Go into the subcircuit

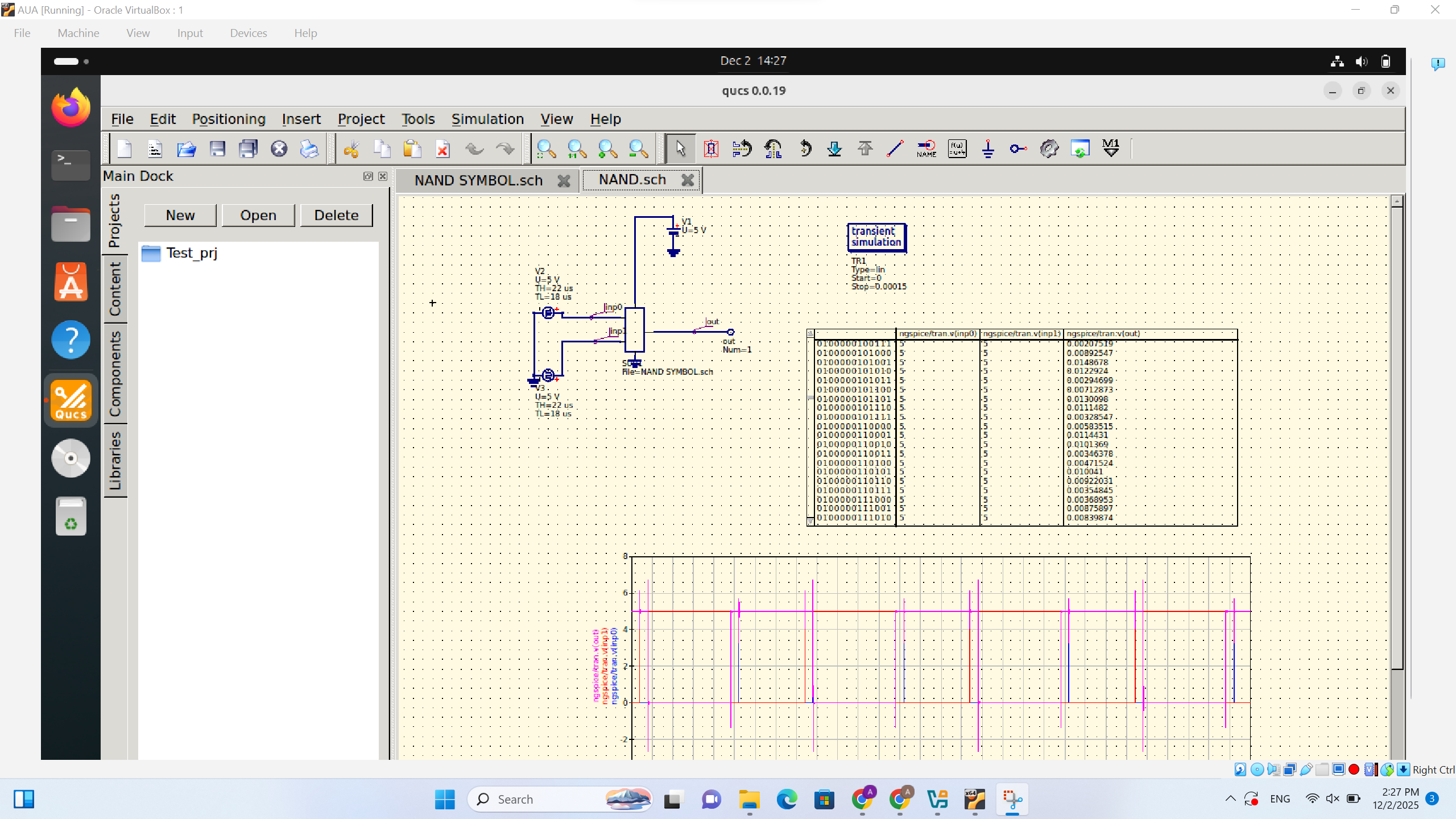coord(834,149)
